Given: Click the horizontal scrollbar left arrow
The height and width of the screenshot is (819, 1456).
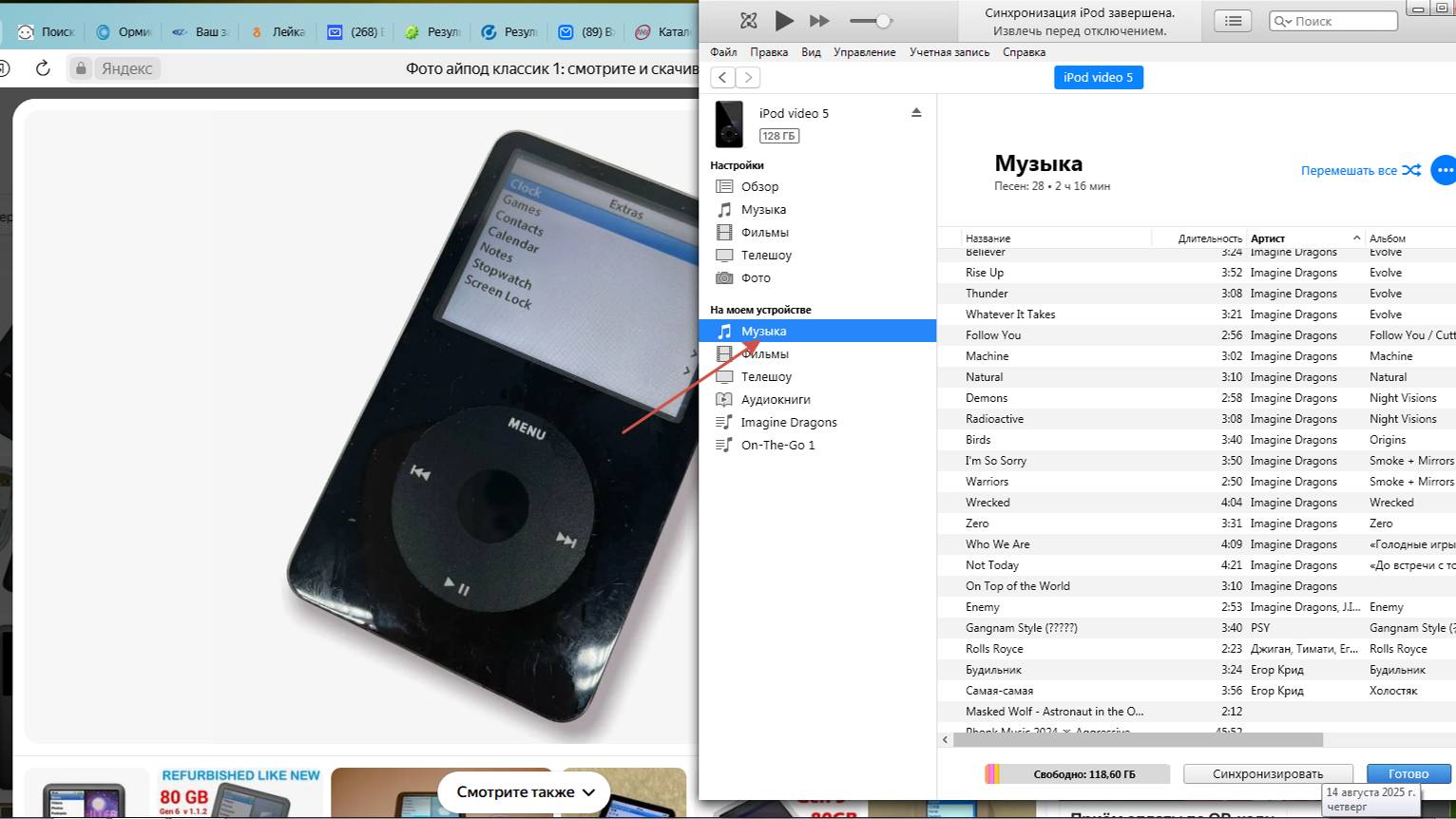Looking at the screenshot, I should (945, 739).
